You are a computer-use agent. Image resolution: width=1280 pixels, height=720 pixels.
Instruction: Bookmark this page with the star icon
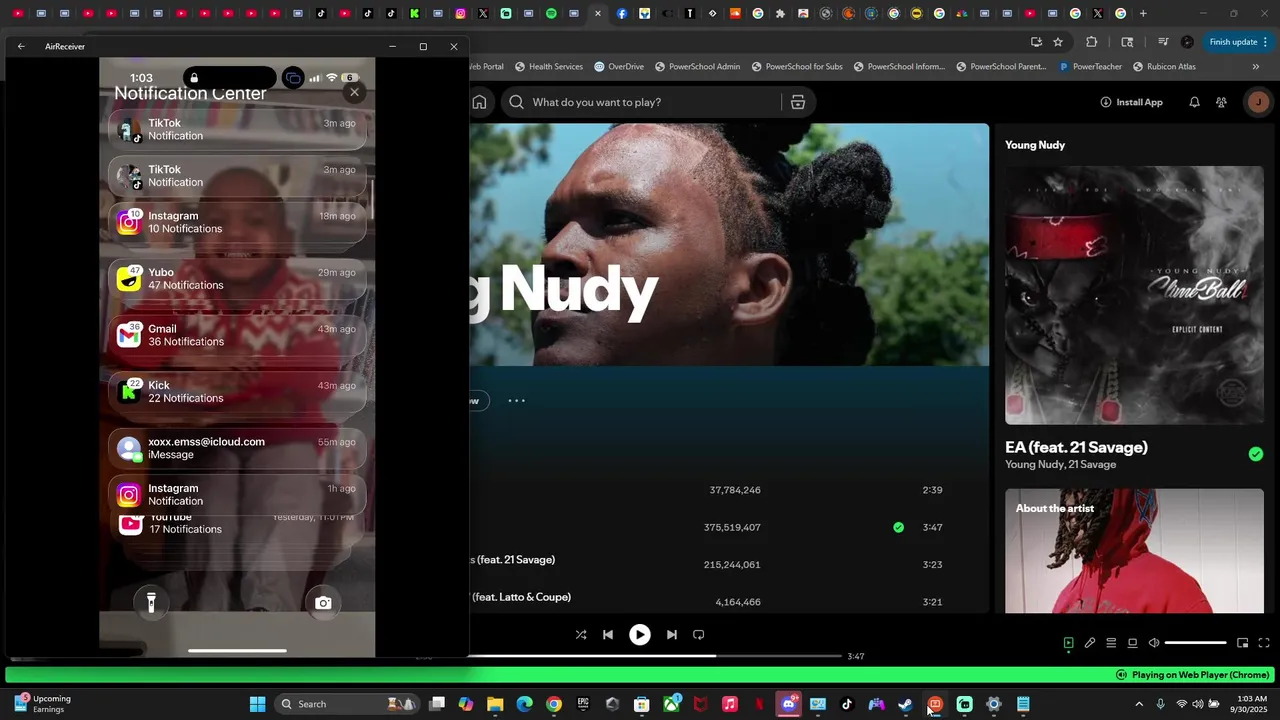tap(1058, 42)
